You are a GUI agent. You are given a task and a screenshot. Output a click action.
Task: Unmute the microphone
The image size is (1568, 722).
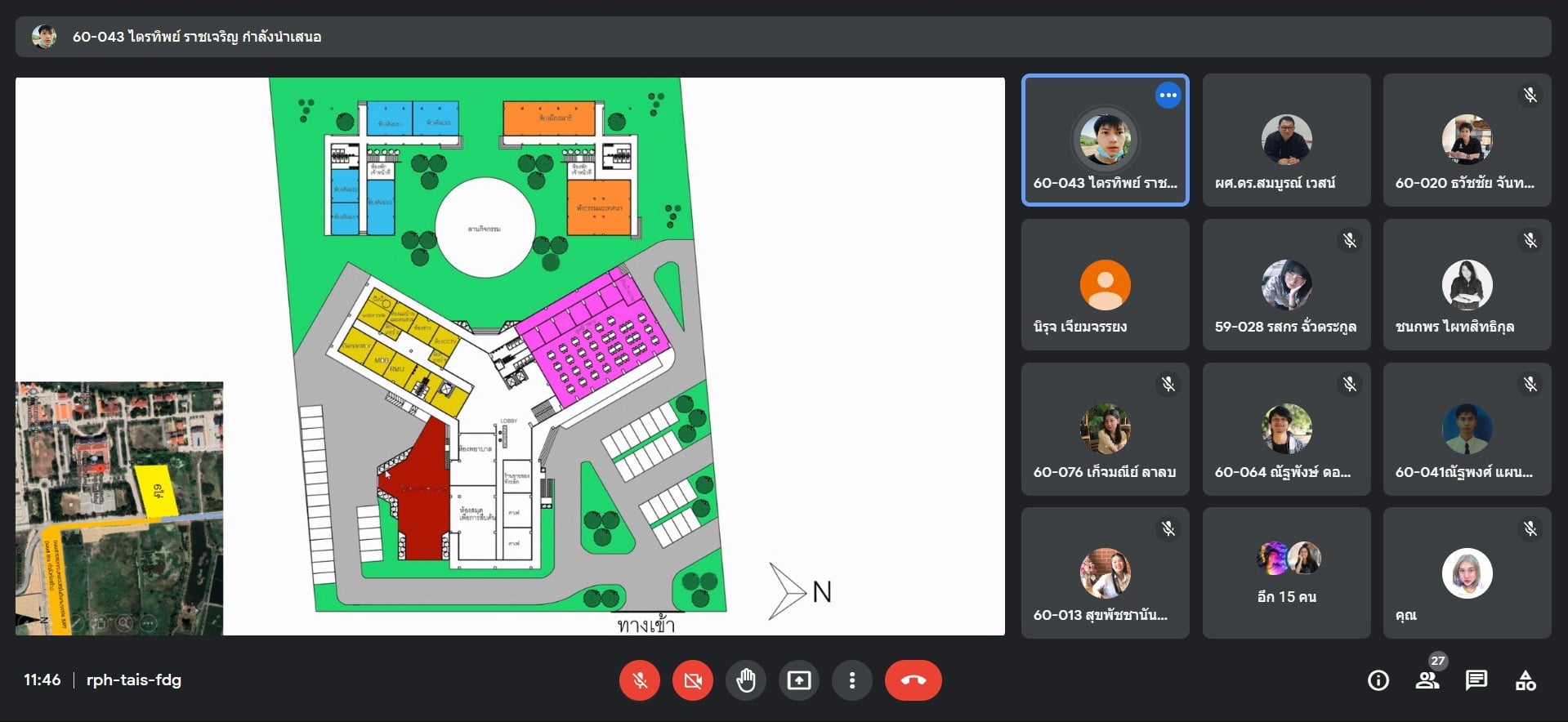[640, 680]
